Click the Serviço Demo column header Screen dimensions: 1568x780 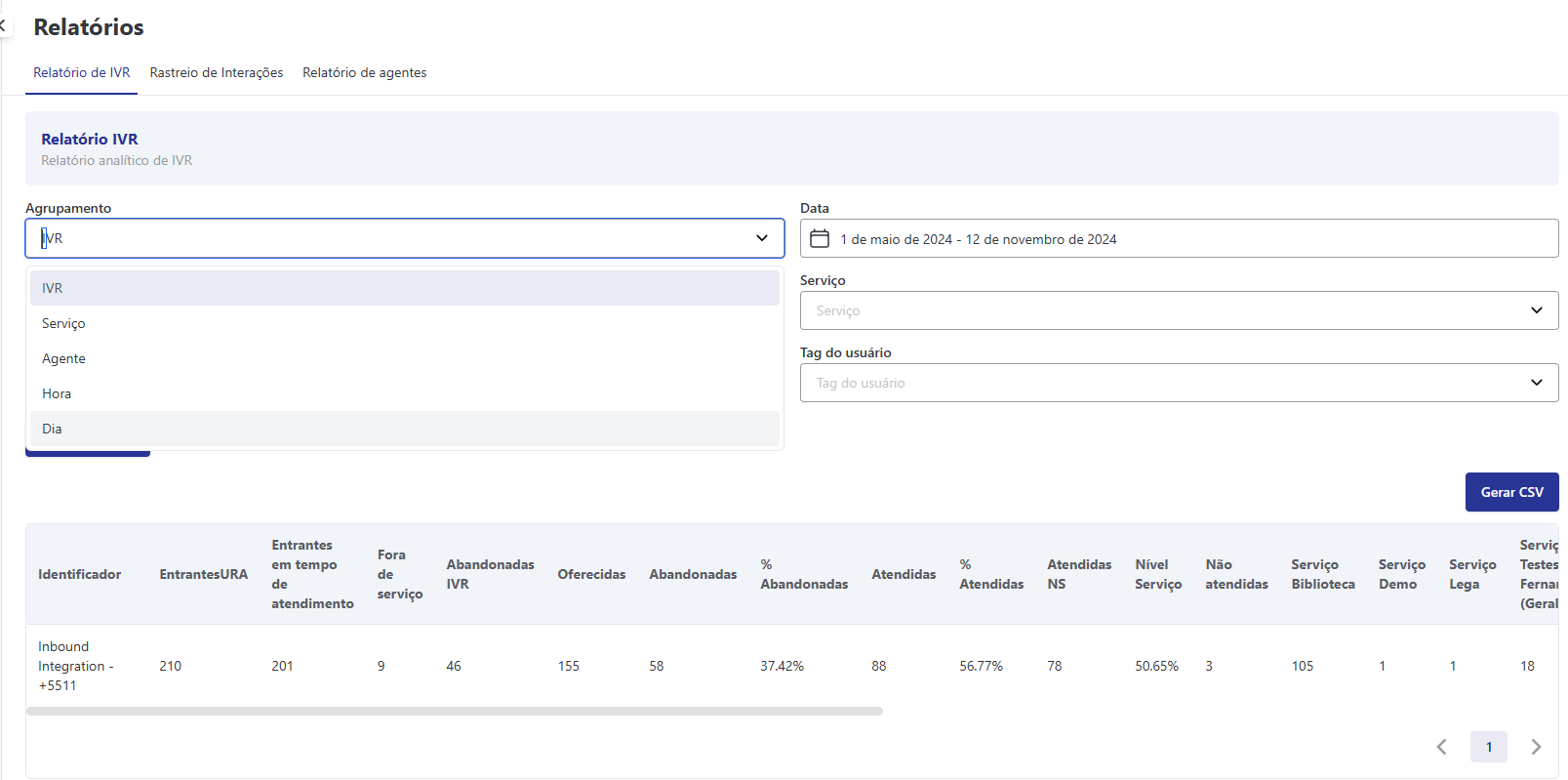[1402, 574]
